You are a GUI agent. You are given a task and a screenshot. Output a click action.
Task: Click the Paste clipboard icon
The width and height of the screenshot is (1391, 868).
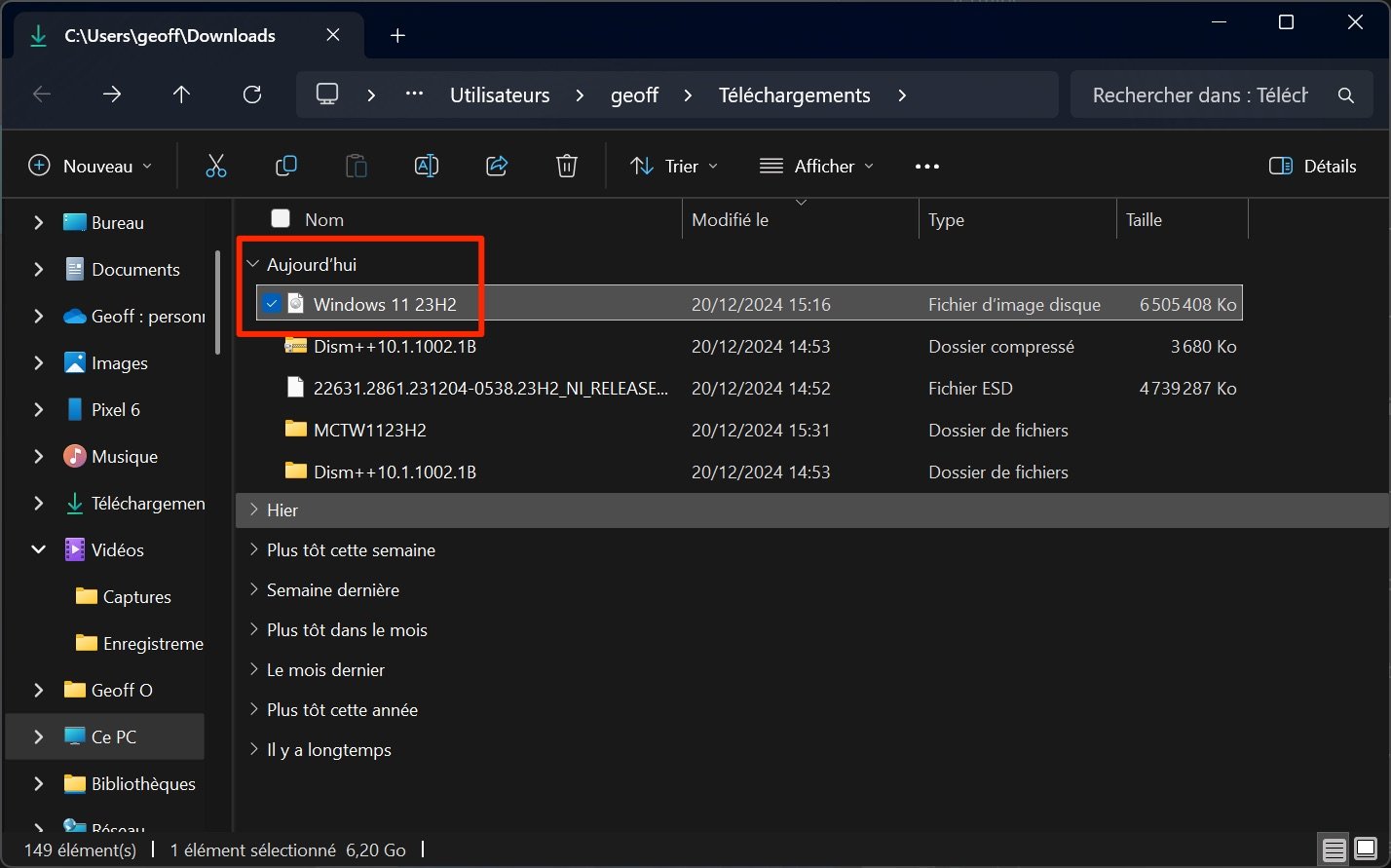tap(357, 167)
